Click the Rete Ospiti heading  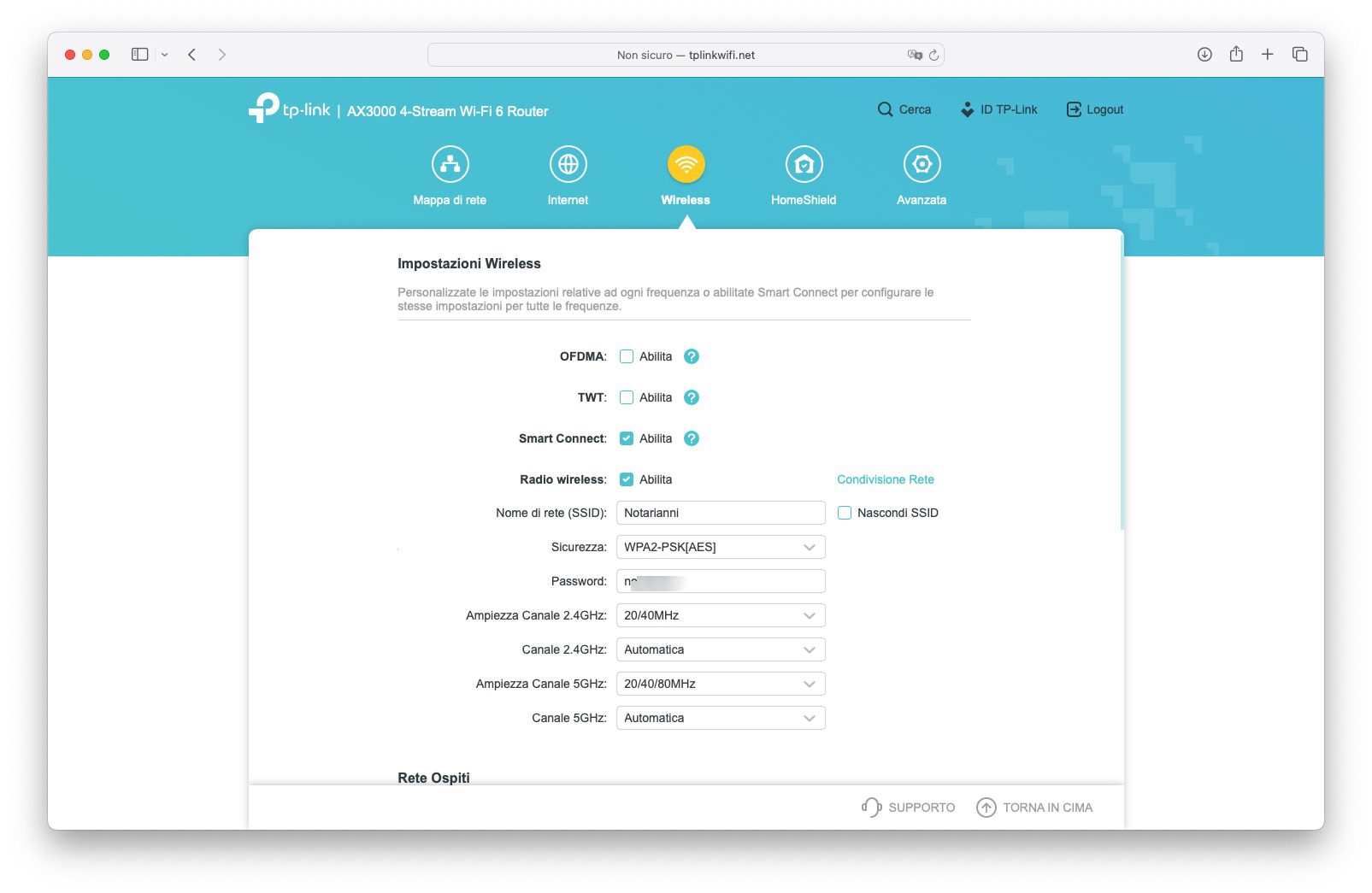(433, 778)
